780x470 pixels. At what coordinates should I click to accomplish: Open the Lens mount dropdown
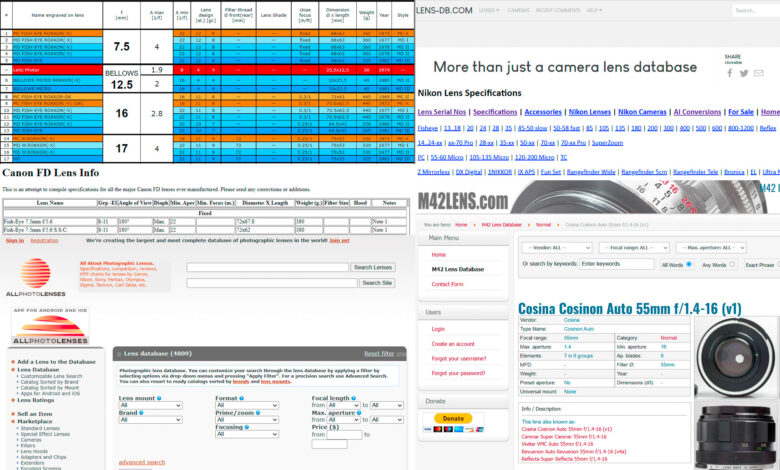point(150,405)
